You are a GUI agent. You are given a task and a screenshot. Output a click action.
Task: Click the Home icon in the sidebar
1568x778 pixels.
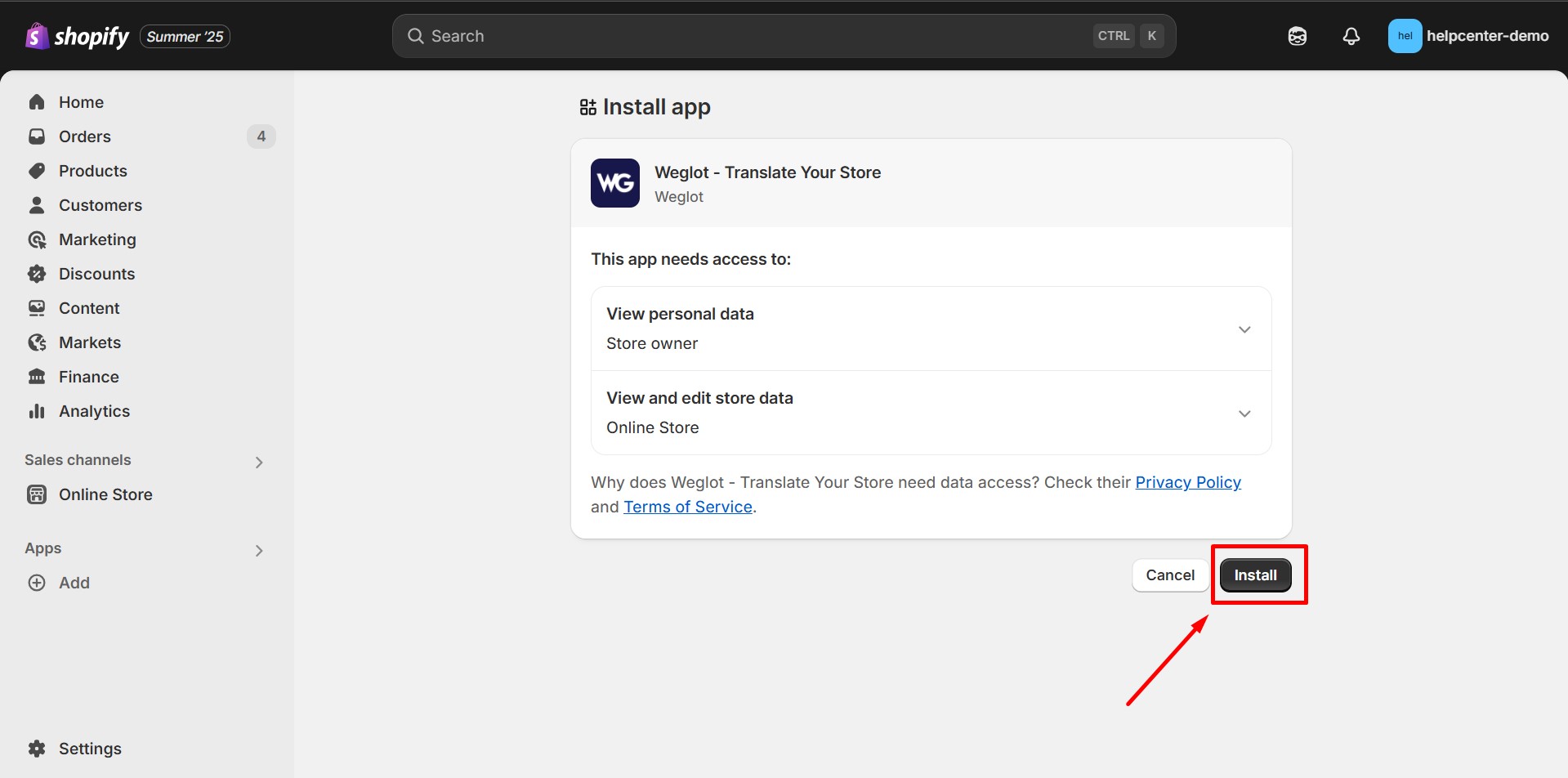click(38, 101)
